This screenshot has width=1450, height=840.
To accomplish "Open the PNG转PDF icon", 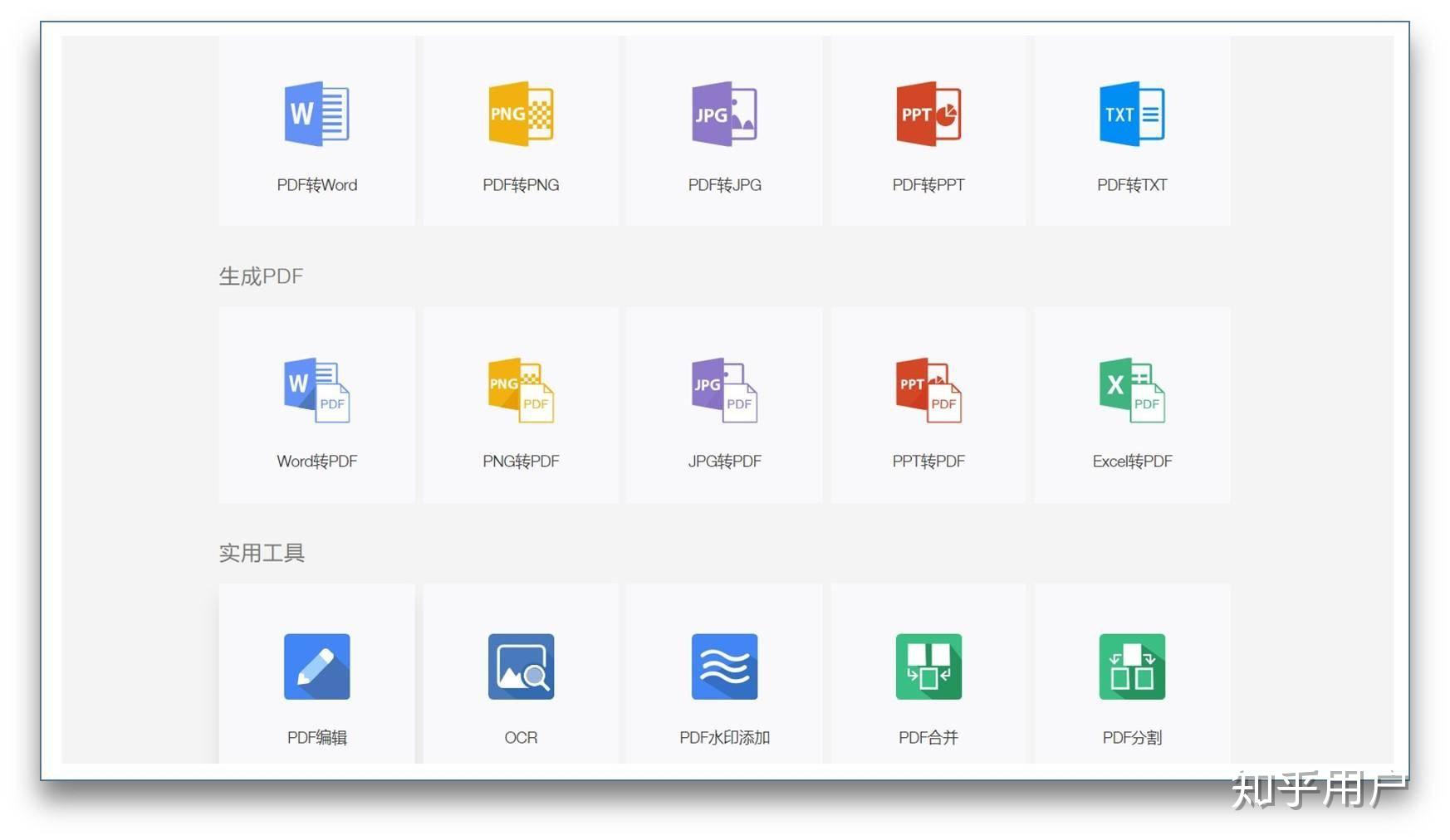I will tap(521, 390).
